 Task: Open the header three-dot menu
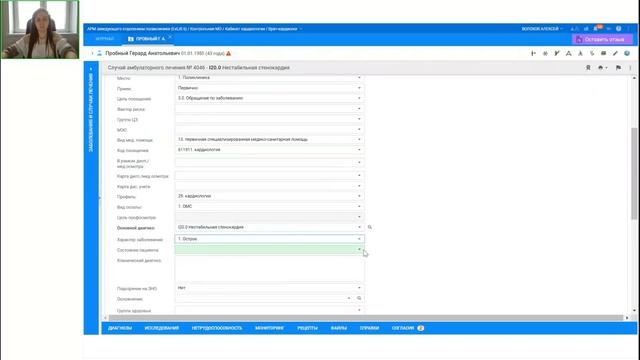[629, 29]
